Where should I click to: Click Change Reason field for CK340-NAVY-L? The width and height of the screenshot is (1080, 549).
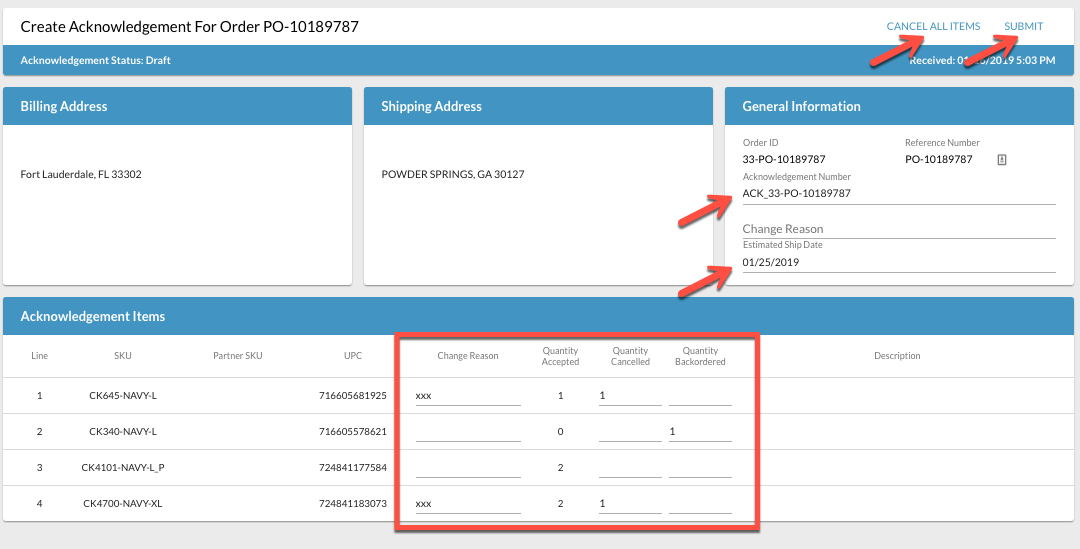coord(467,432)
